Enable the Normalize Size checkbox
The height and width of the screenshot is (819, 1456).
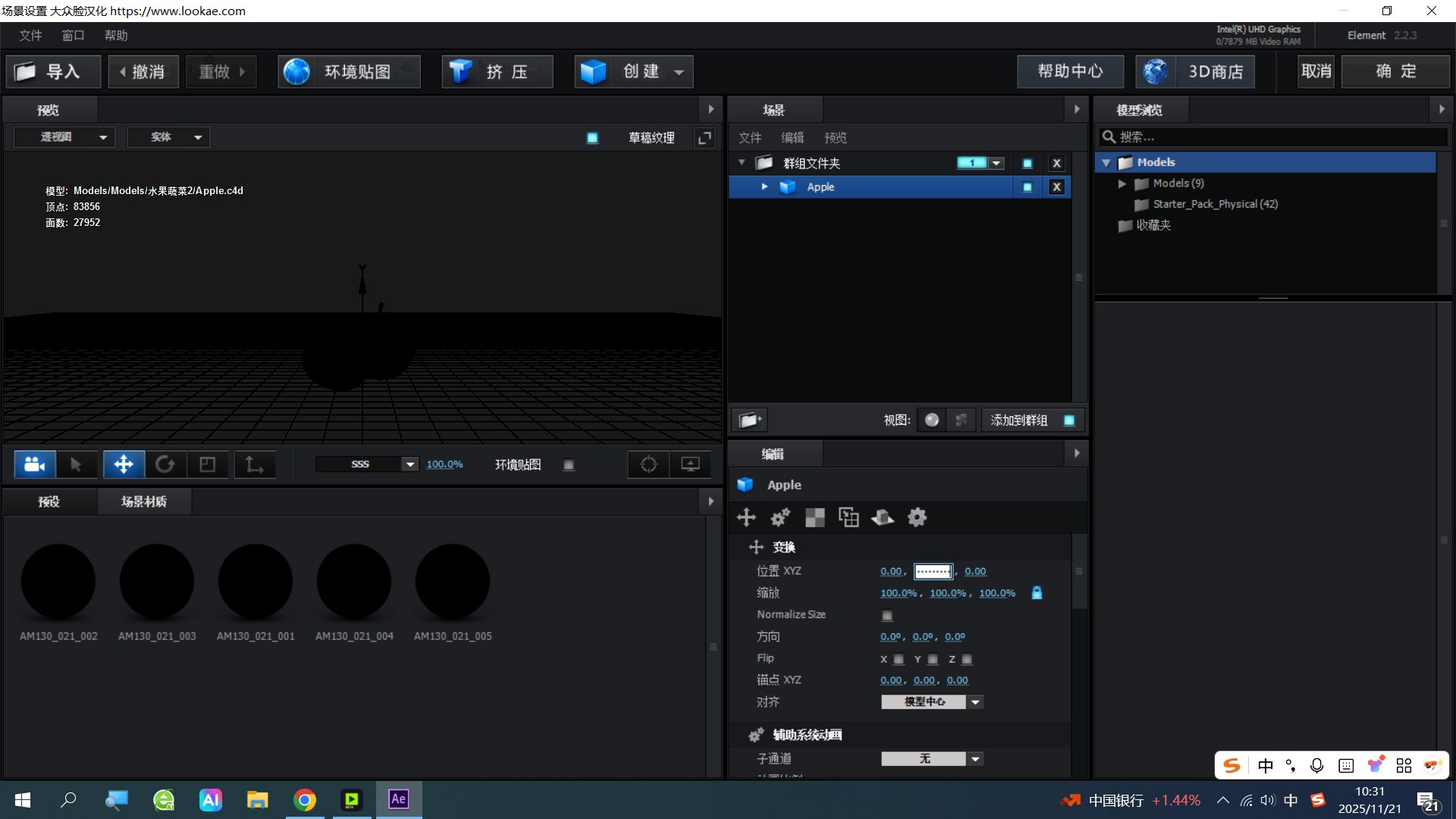pyautogui.click(x=886, y=615)
